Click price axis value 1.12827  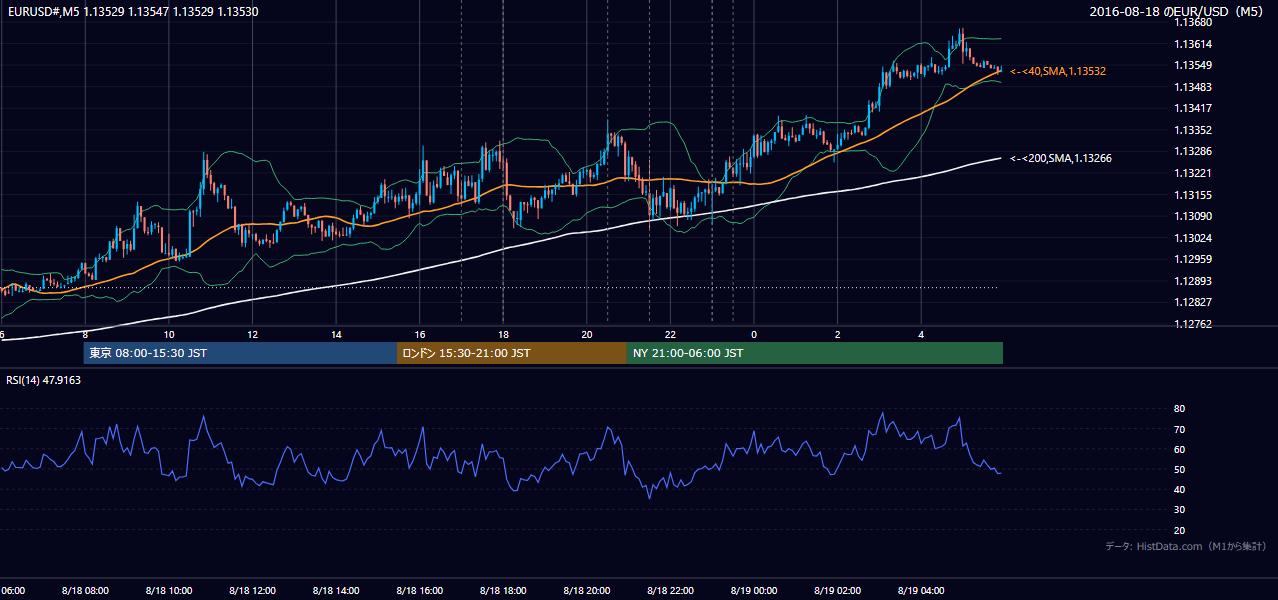point(1193,302)
